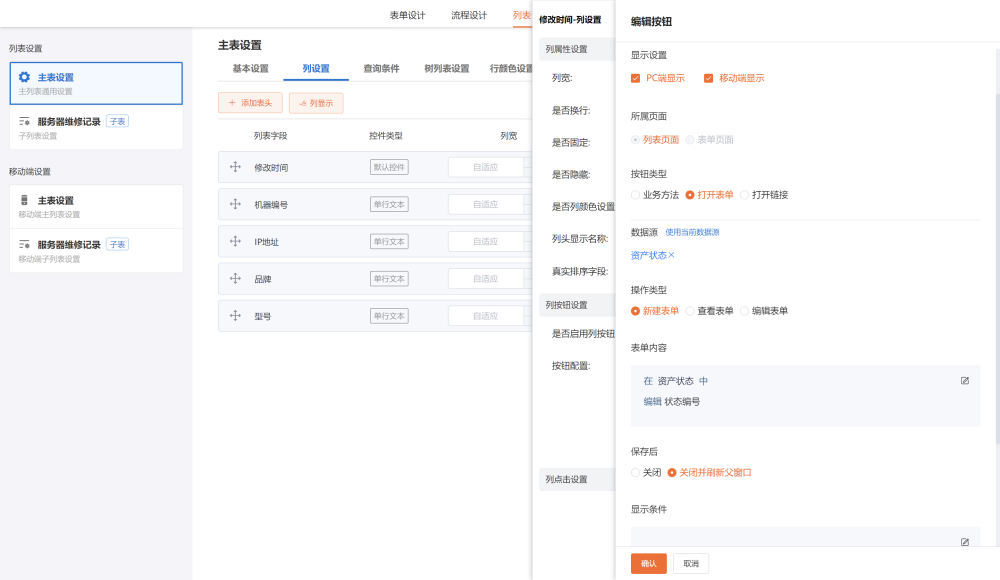Toggle the PC端显示 checkbox

(636, 78)
